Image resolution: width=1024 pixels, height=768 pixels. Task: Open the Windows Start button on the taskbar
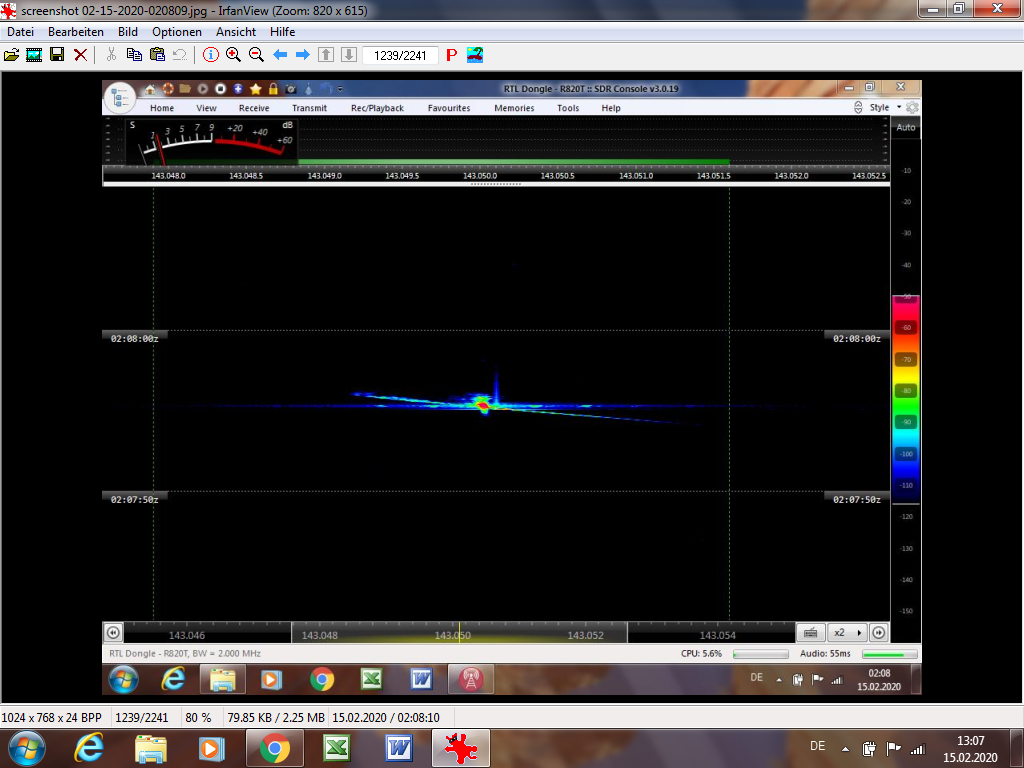tap(27, 748)
